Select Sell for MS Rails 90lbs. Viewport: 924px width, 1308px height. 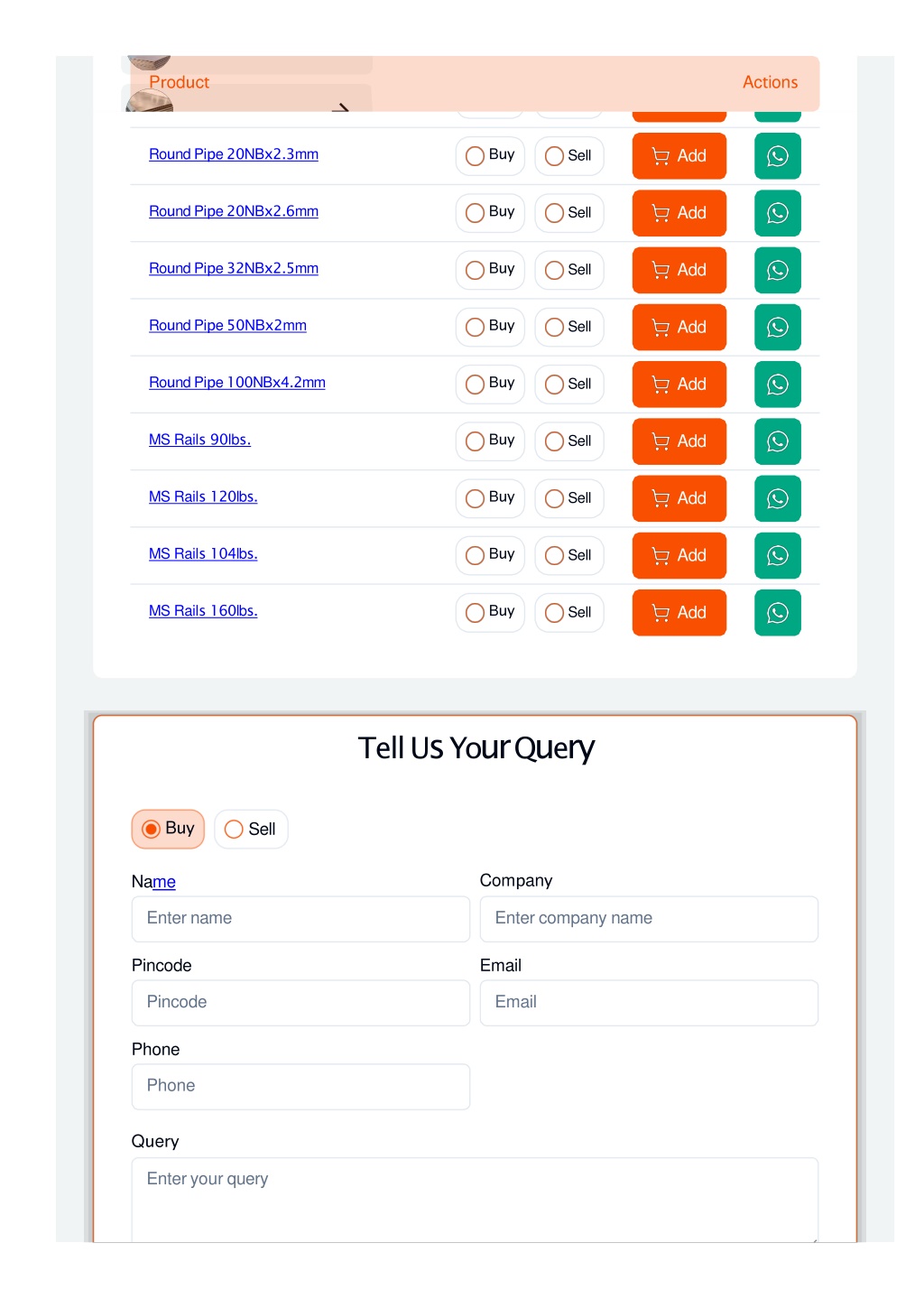coord(569,441)
